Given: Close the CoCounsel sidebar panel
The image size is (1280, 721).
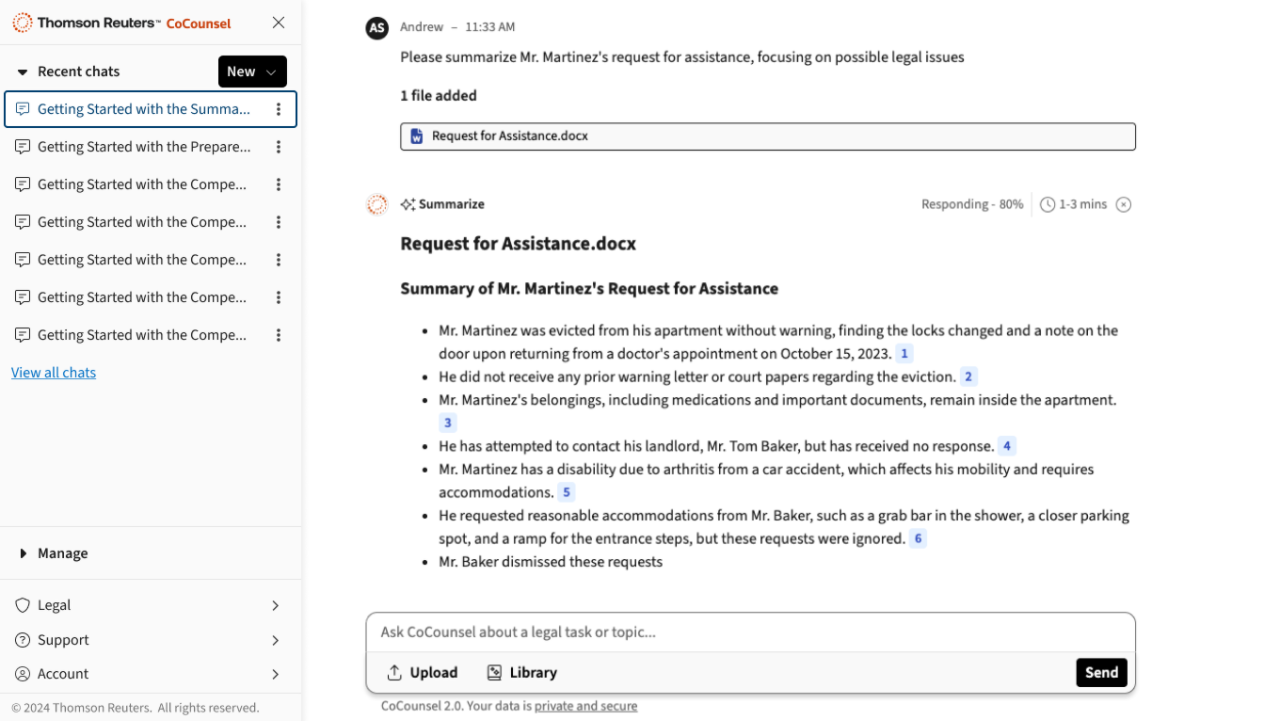Looking at the screenshot, I should click(x=278, y=22).
